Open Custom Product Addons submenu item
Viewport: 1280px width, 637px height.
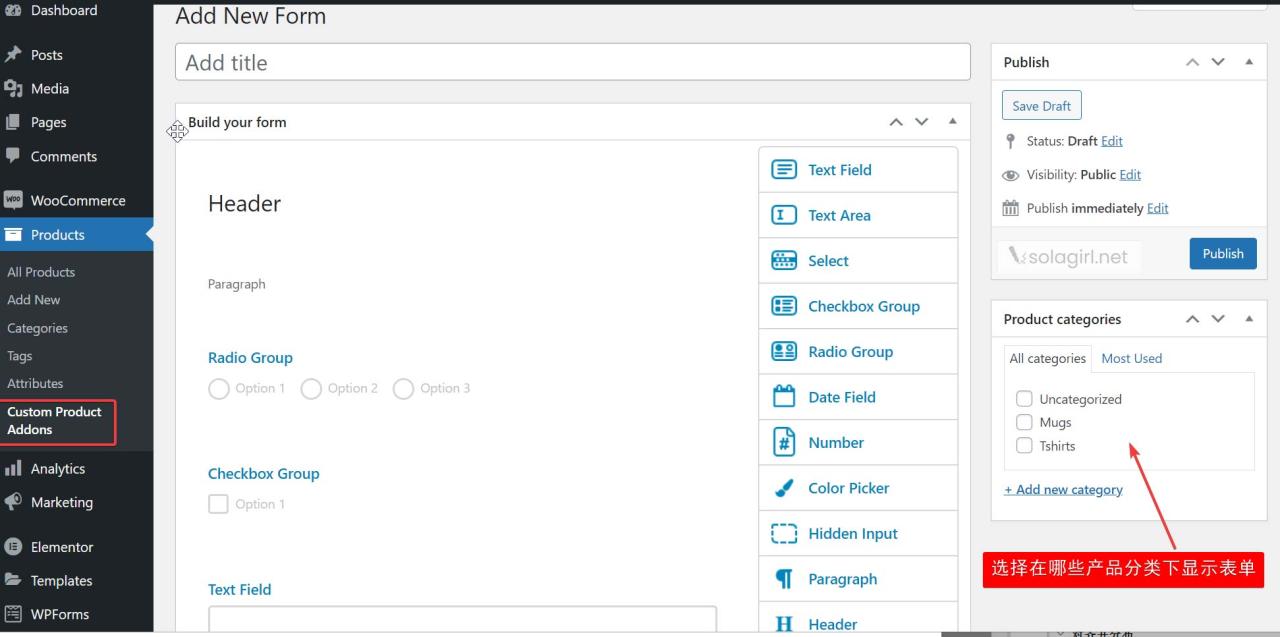pos(55,420)
